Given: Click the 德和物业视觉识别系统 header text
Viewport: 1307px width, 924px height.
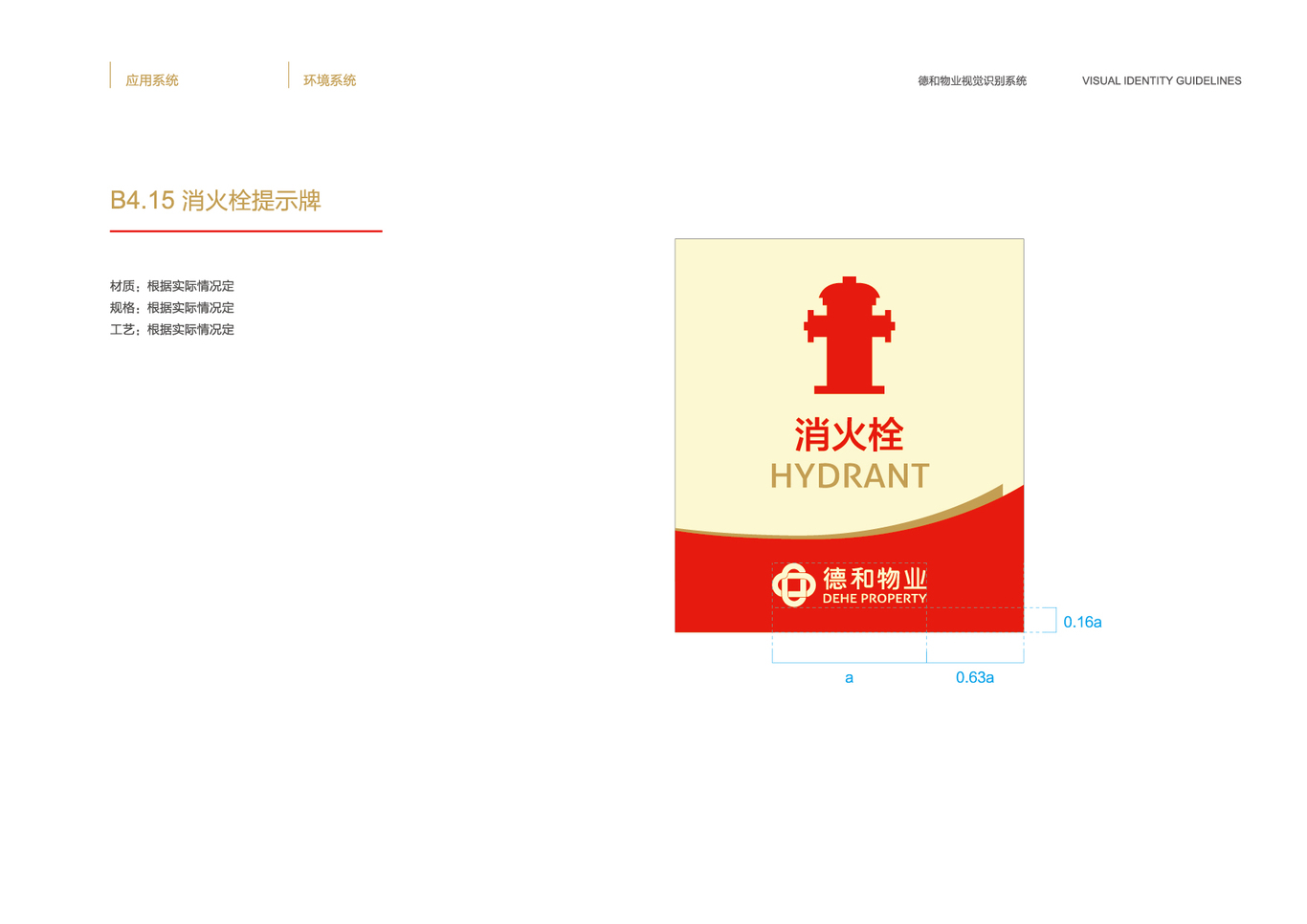Looking at the screenshot, I should (972, 80).
